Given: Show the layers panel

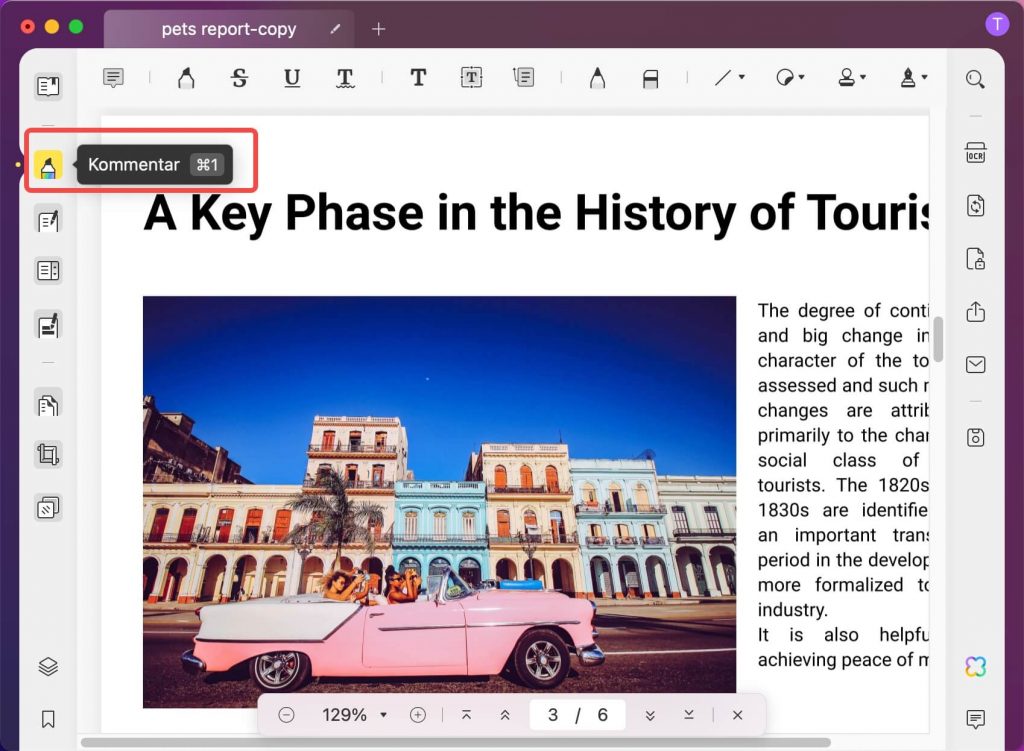Looking at the screenshot, I should [x=48, y=667].
